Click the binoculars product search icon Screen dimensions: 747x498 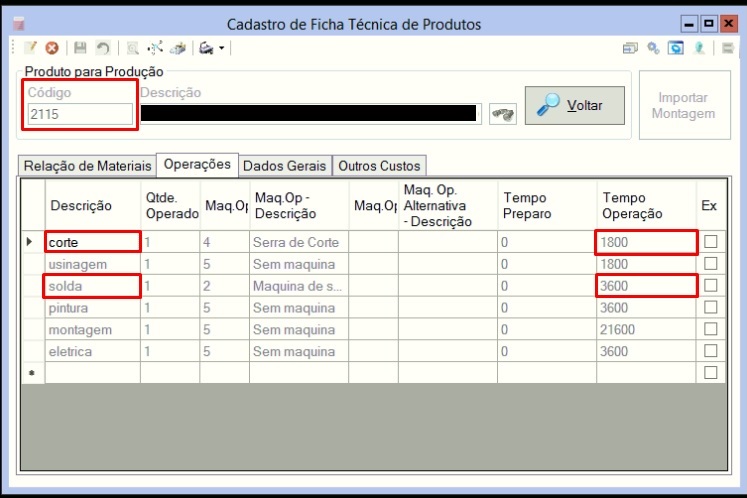point(503,114)
